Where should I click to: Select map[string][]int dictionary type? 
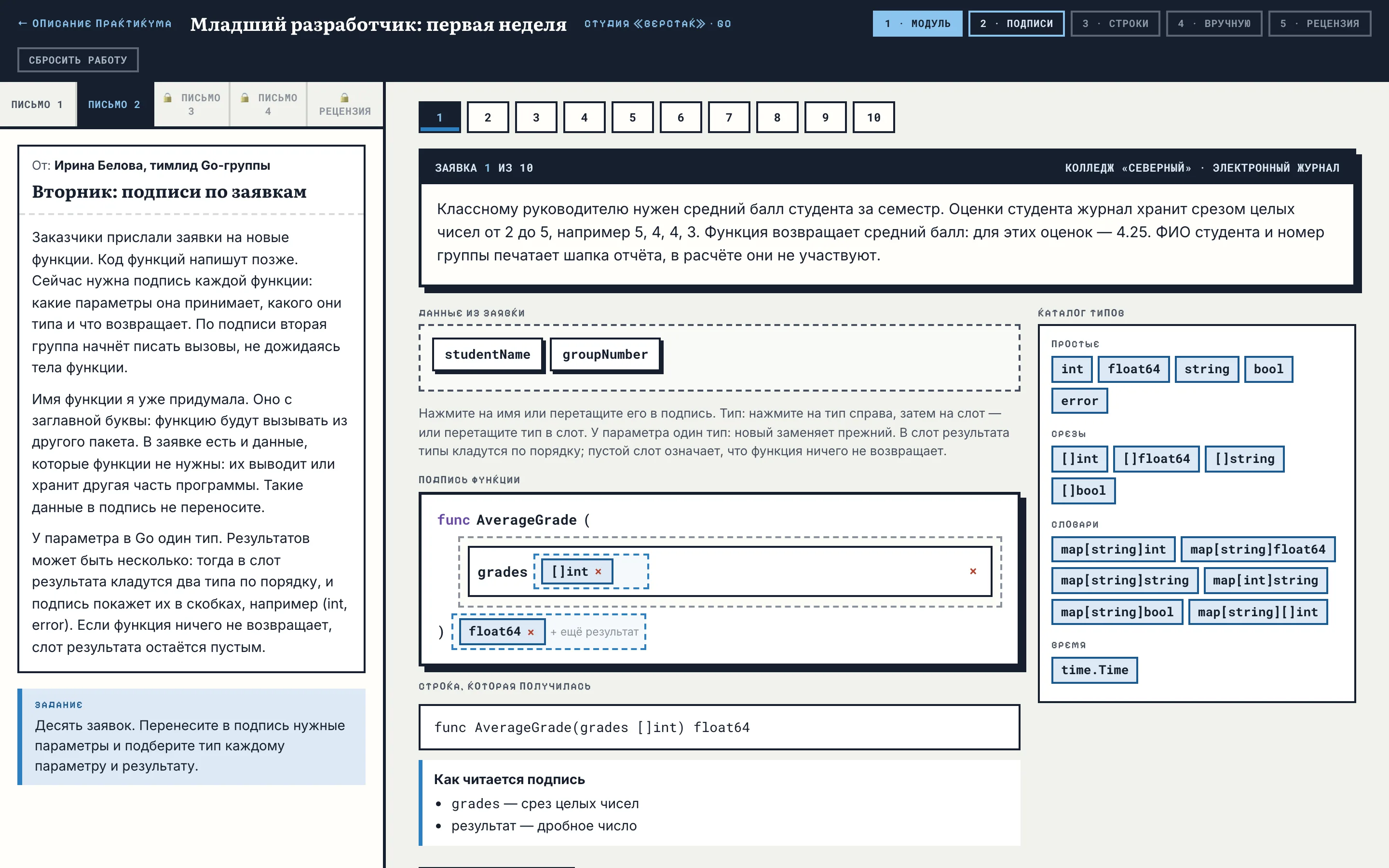pos(1257,612)
